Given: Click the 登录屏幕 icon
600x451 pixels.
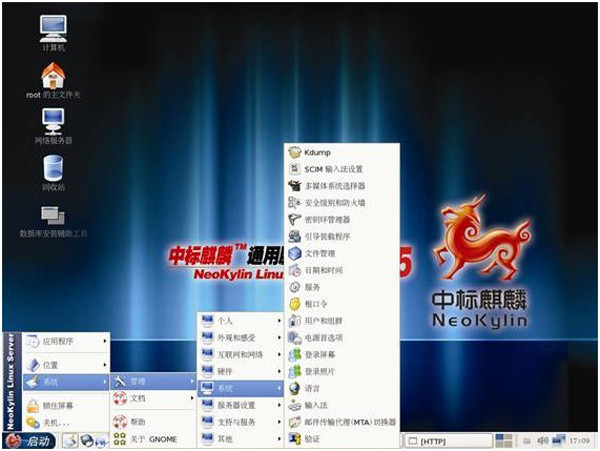Looking at the screenshot, I should (x=295, y=355).
